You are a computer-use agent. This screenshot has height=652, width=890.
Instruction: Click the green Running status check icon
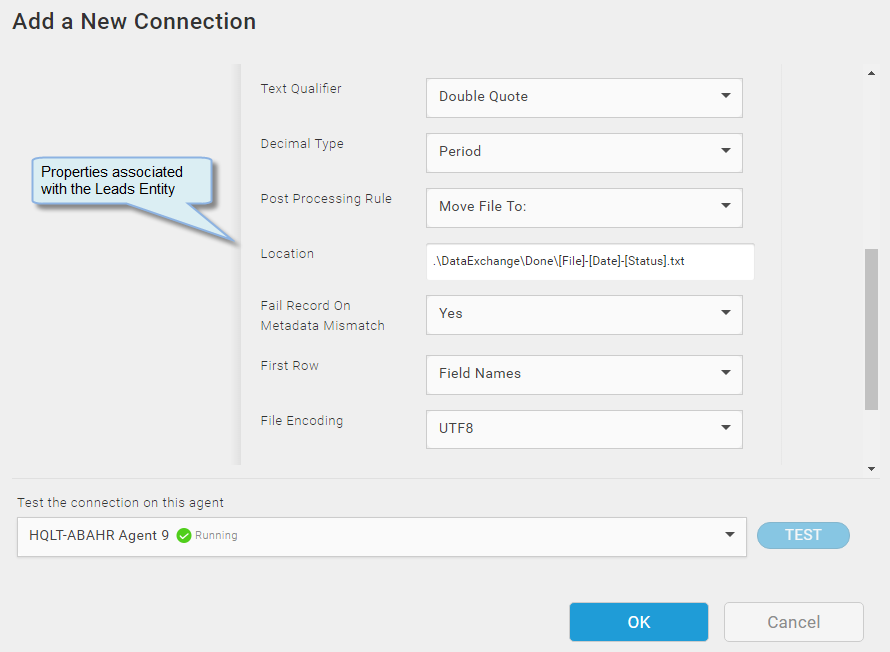tap(184, 536)
